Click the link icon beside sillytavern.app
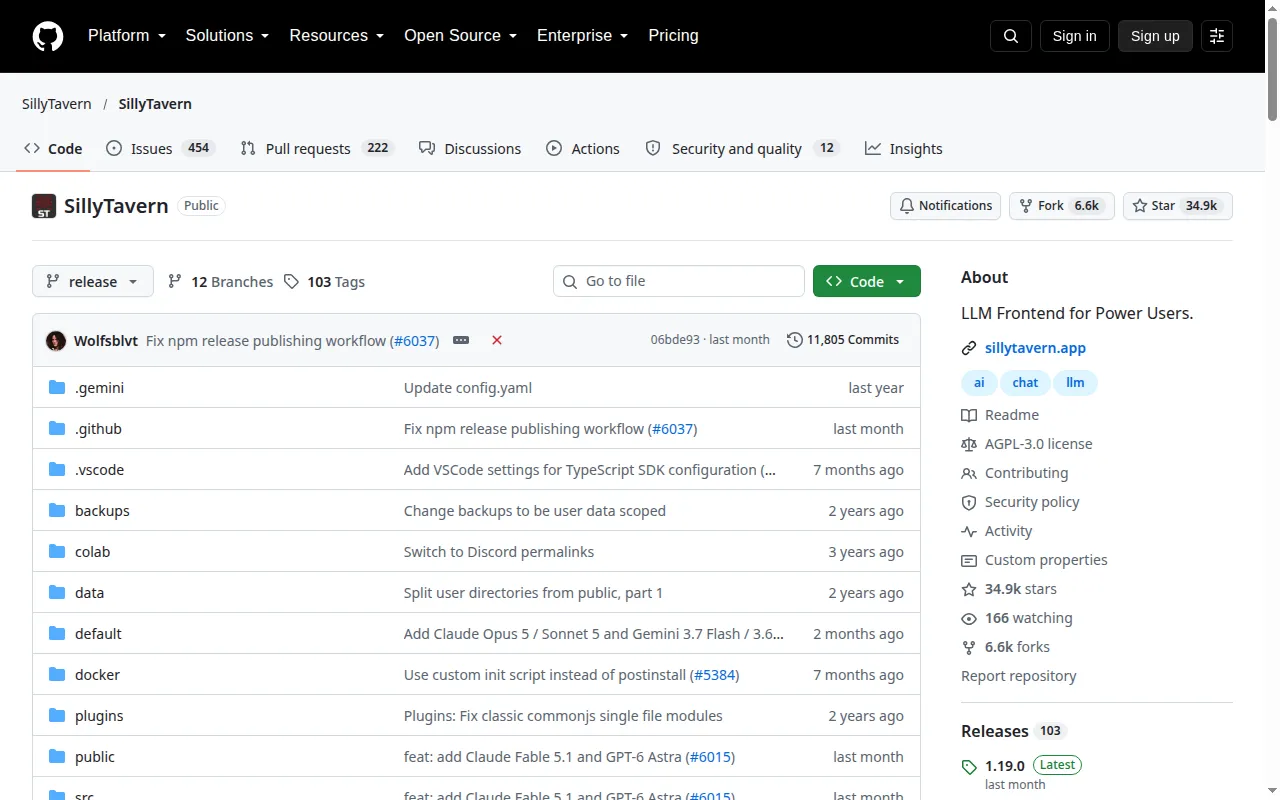The width and height of the screenshot is (1280, 800). pyautogui.click(x=969, y=348)
